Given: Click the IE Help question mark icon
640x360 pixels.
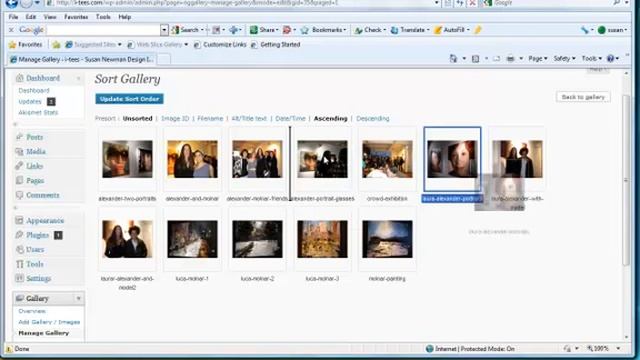Looking at the screenshot, I should [610, 59].
